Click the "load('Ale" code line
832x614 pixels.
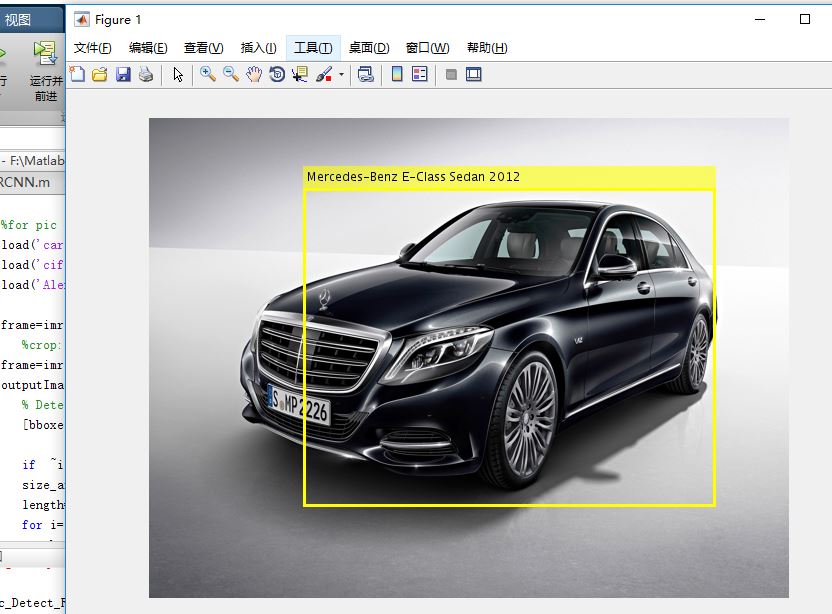click(x=32, y=285)
